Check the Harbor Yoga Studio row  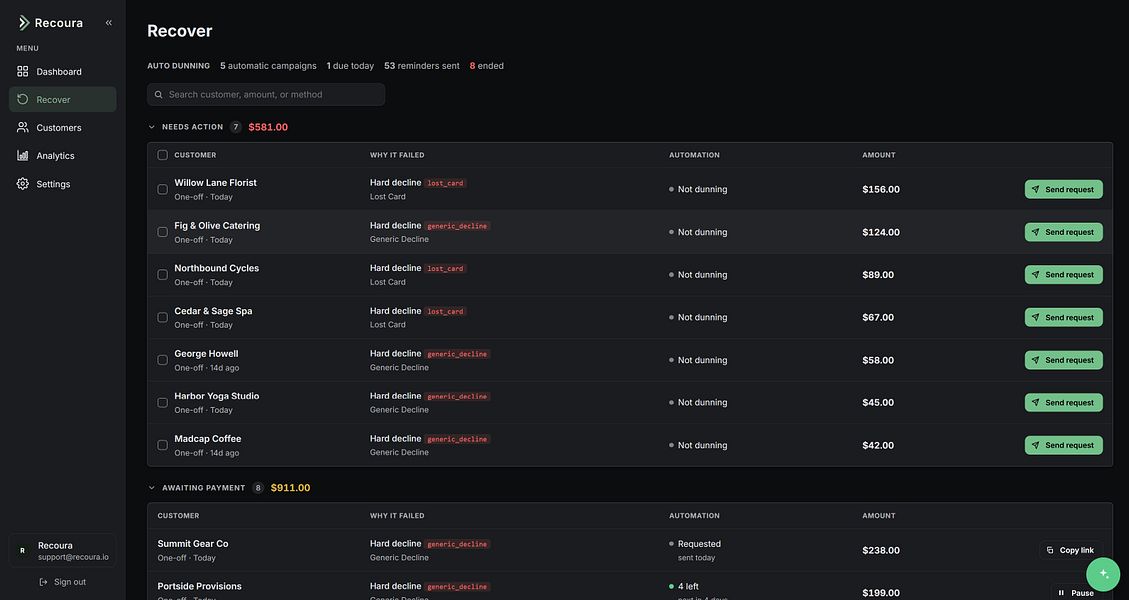(x=163, y=403)
